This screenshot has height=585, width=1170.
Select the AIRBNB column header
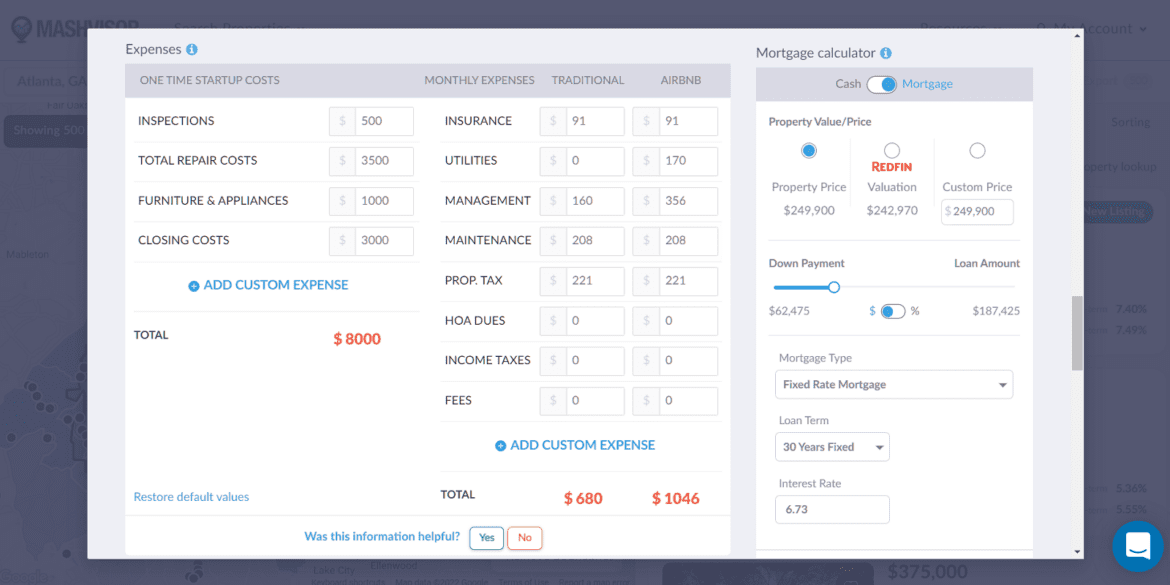680,80
